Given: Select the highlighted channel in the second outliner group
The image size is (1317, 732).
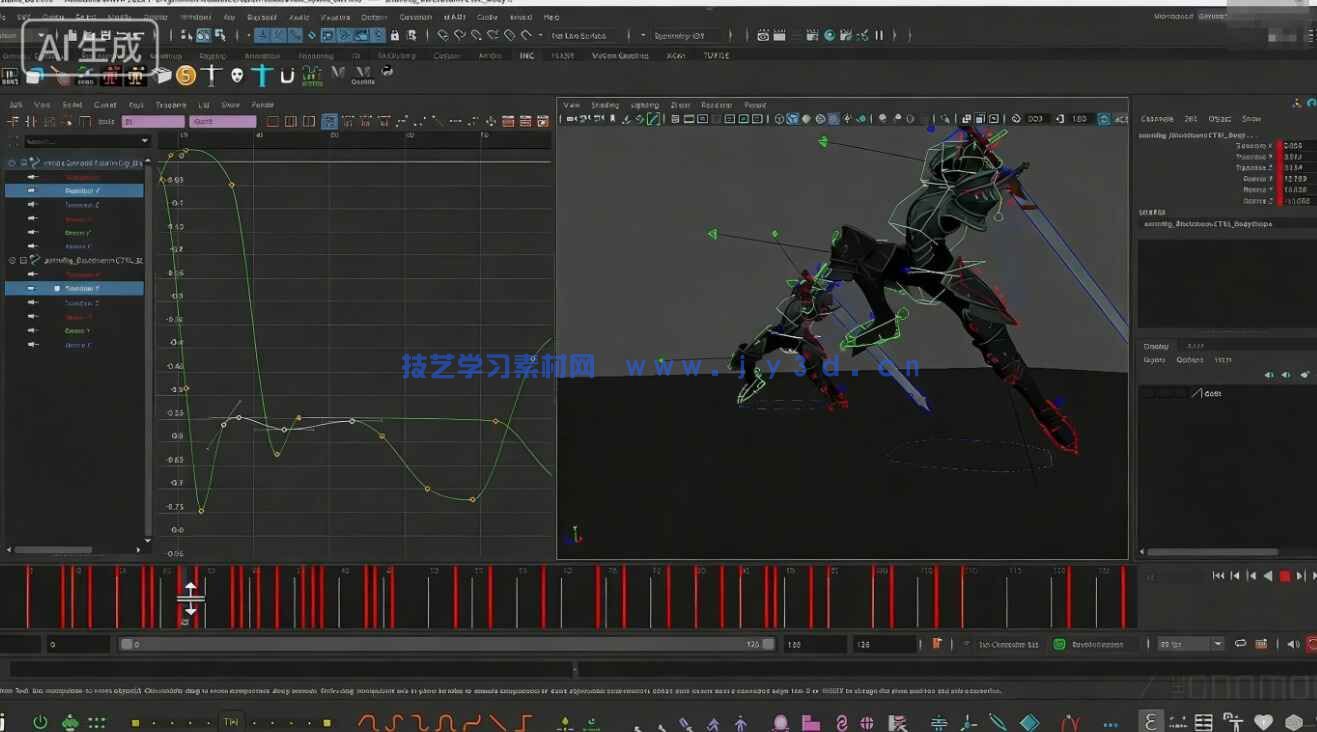Looking at the screenshot, I should click(80, 288).
